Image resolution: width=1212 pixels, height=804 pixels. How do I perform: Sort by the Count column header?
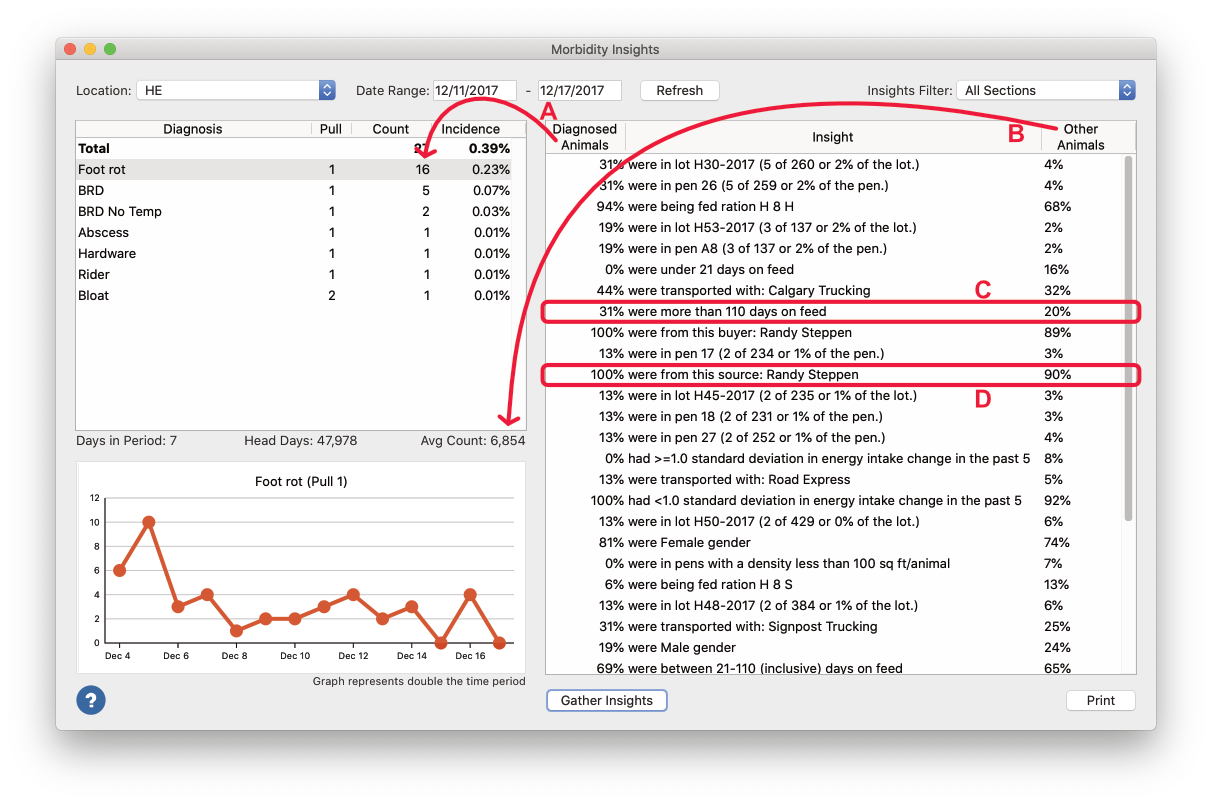pos(391,129)
